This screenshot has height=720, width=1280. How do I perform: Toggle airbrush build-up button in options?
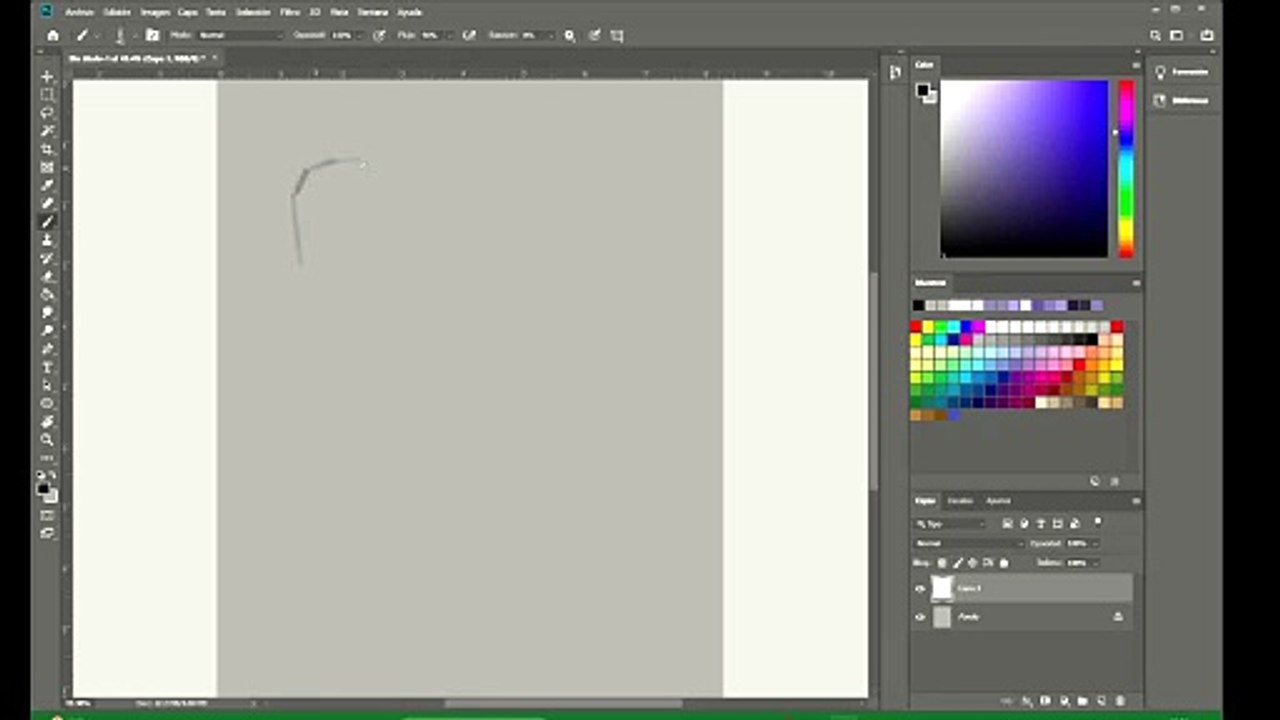469,35
